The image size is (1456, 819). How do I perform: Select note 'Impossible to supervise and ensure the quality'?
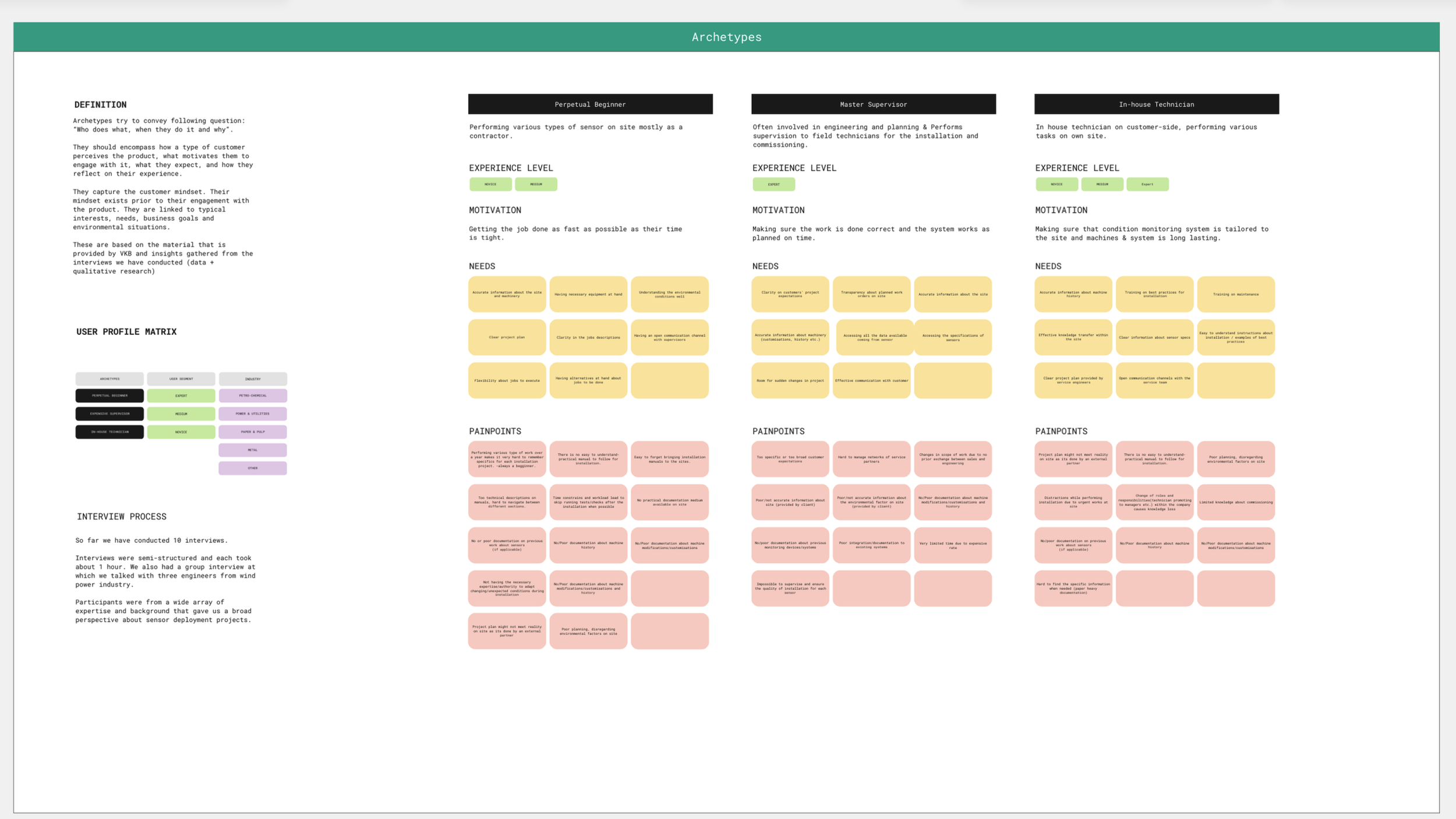click(790, 588)
